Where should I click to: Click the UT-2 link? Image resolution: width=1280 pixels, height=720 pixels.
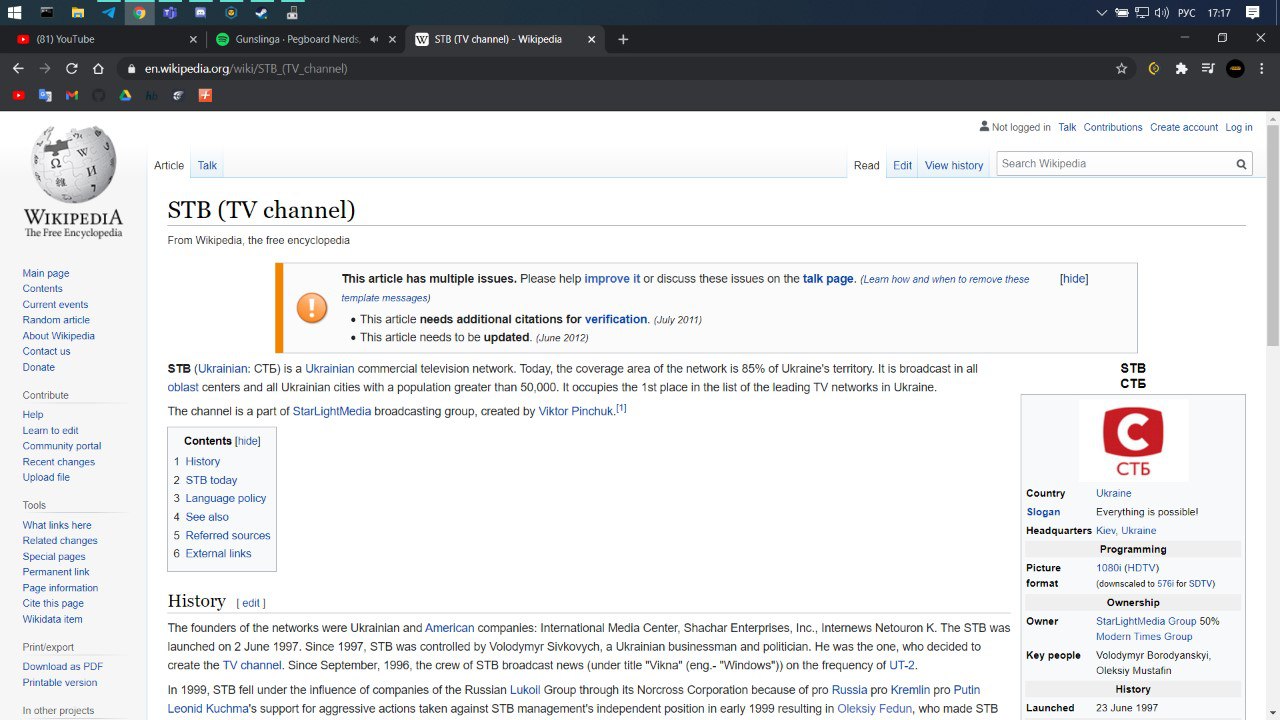click(x=902, y=665)
